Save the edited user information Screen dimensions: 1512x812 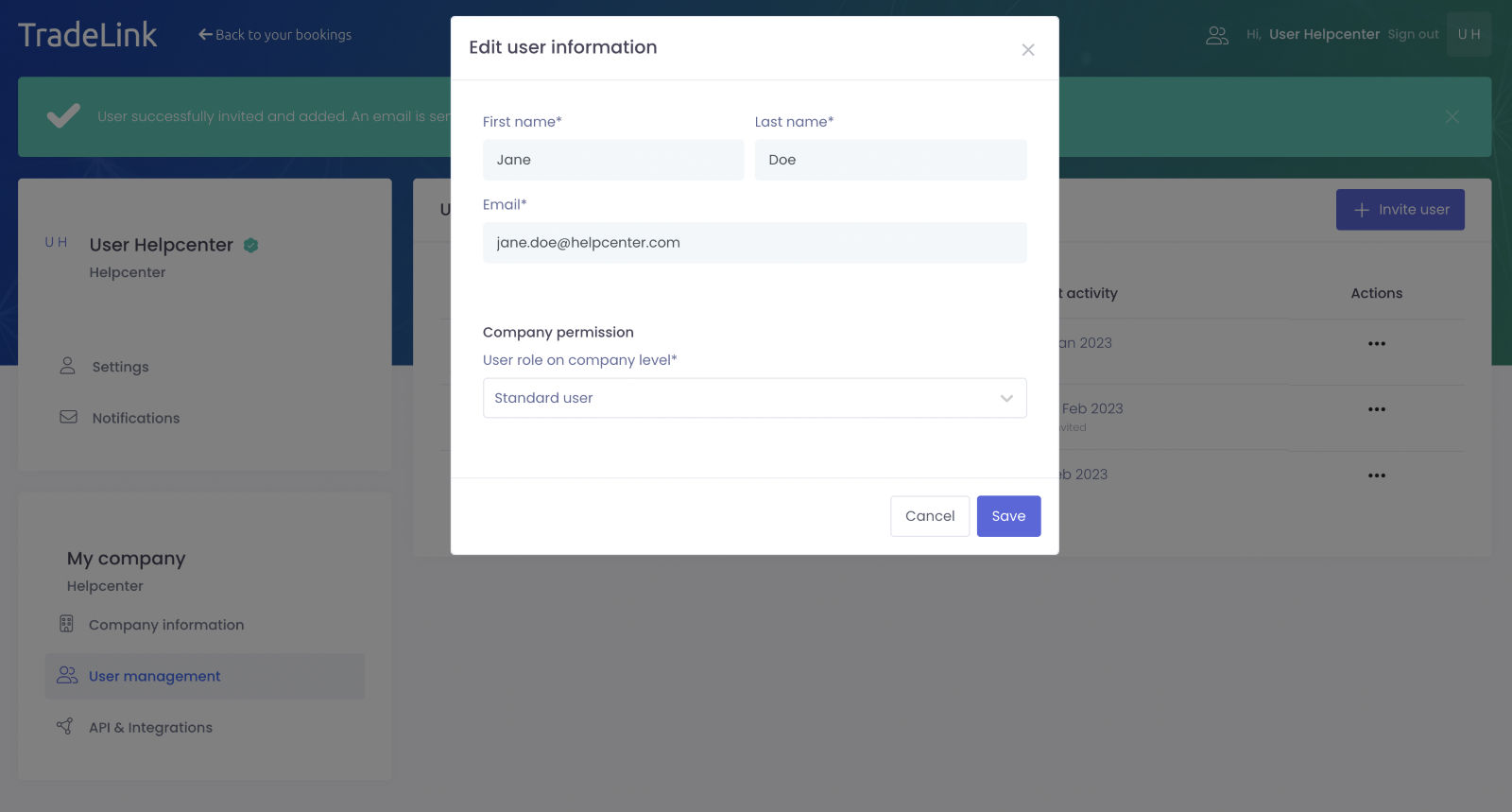click(x=1008, y=516)
